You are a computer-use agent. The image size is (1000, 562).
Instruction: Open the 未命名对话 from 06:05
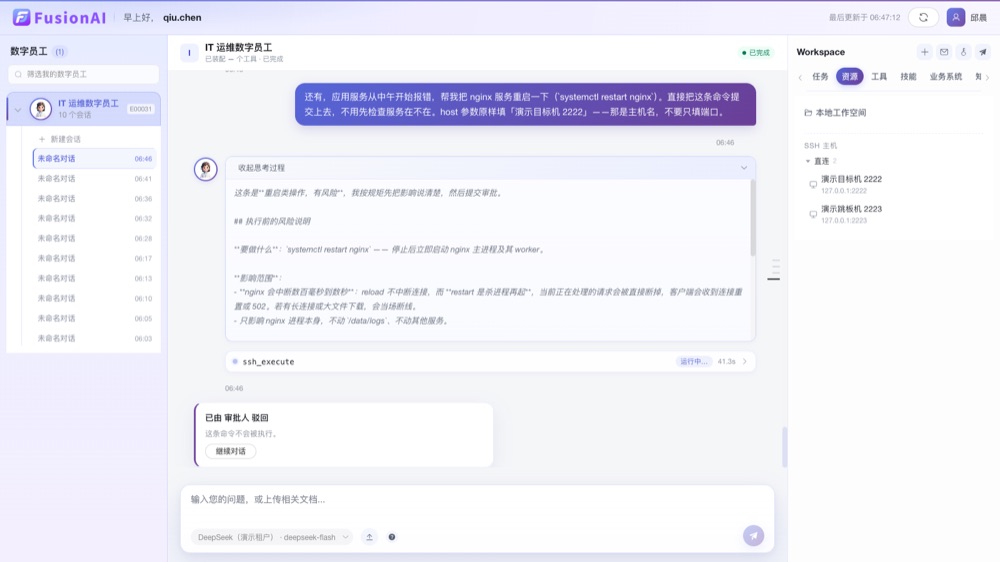[x=94, y=318]
